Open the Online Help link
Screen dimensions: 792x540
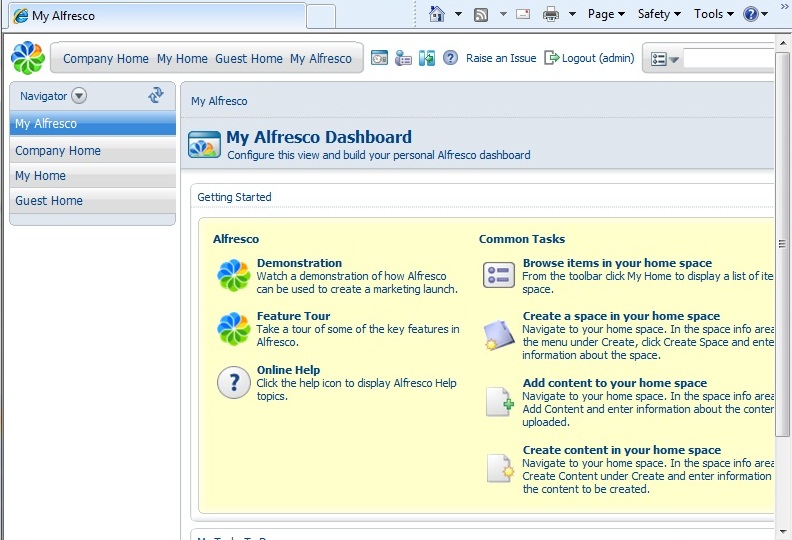(288, 370)
